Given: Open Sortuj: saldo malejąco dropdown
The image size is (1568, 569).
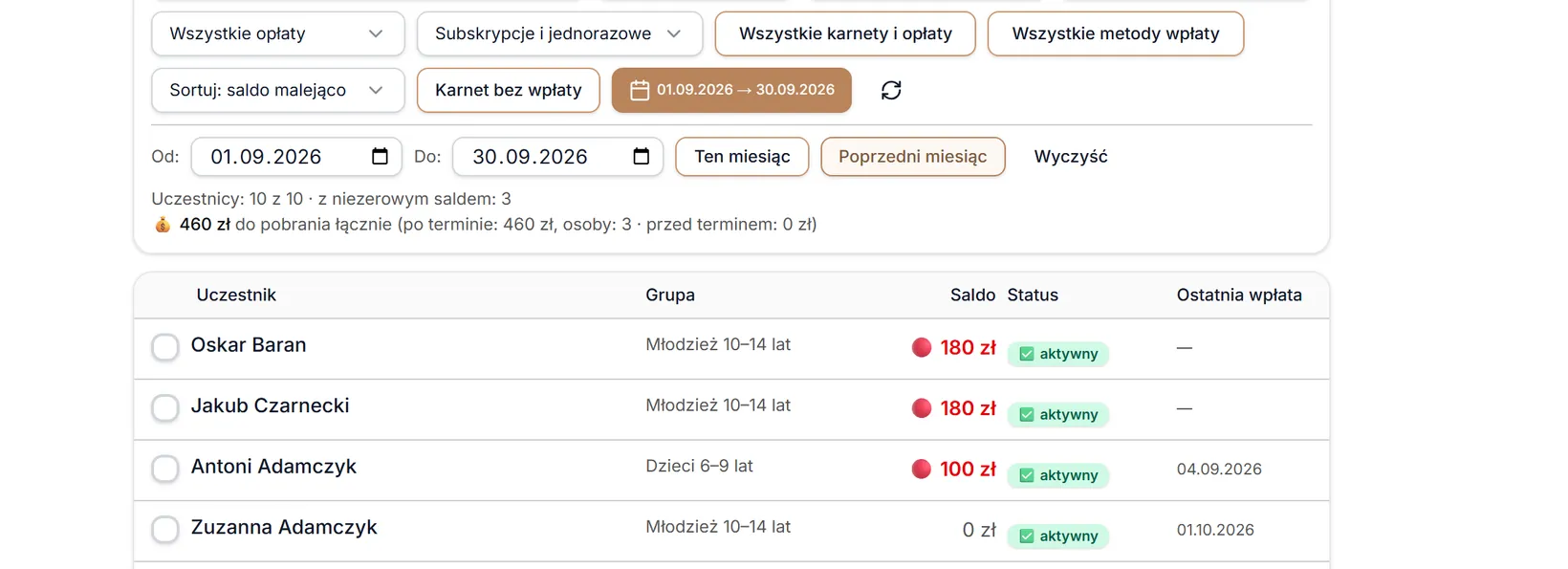Looking at the screenshot, I should tap(278, 90).
